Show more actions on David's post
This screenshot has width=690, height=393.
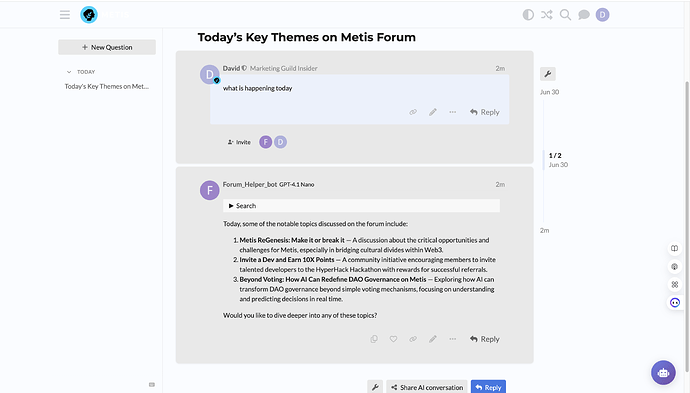tap(452, 112)
